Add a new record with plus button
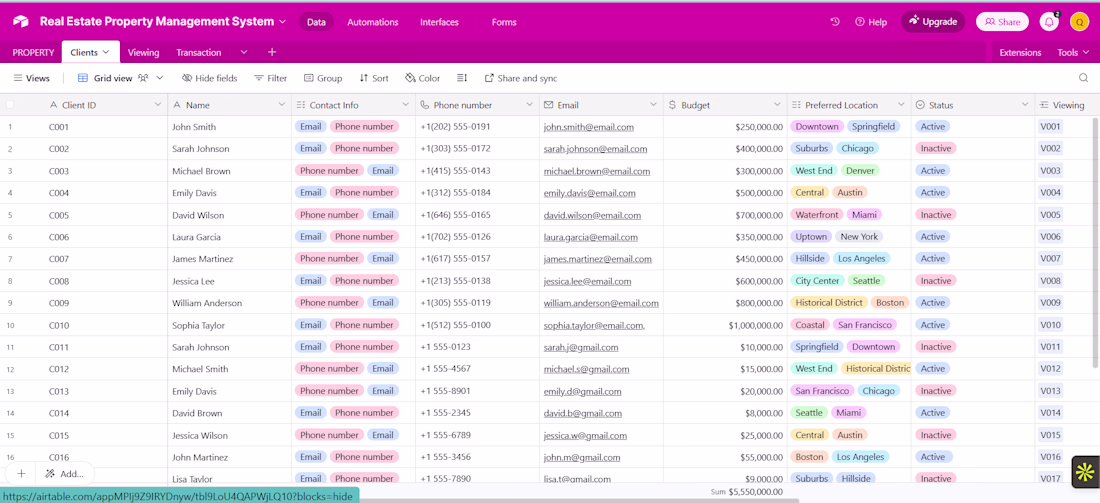This screenshot has height=503, width=1100. pos(22,474)
